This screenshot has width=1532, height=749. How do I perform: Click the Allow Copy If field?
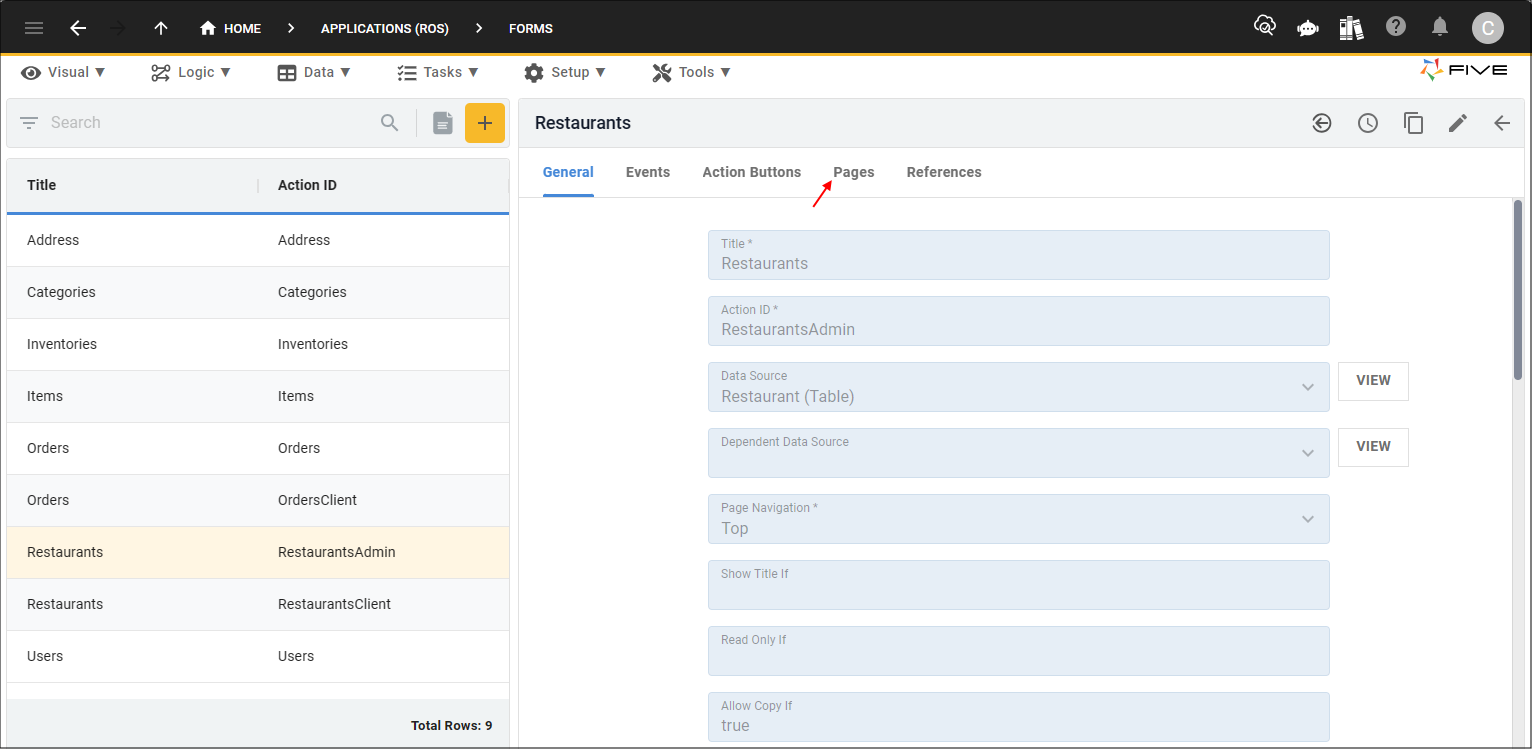(1019, 717)
